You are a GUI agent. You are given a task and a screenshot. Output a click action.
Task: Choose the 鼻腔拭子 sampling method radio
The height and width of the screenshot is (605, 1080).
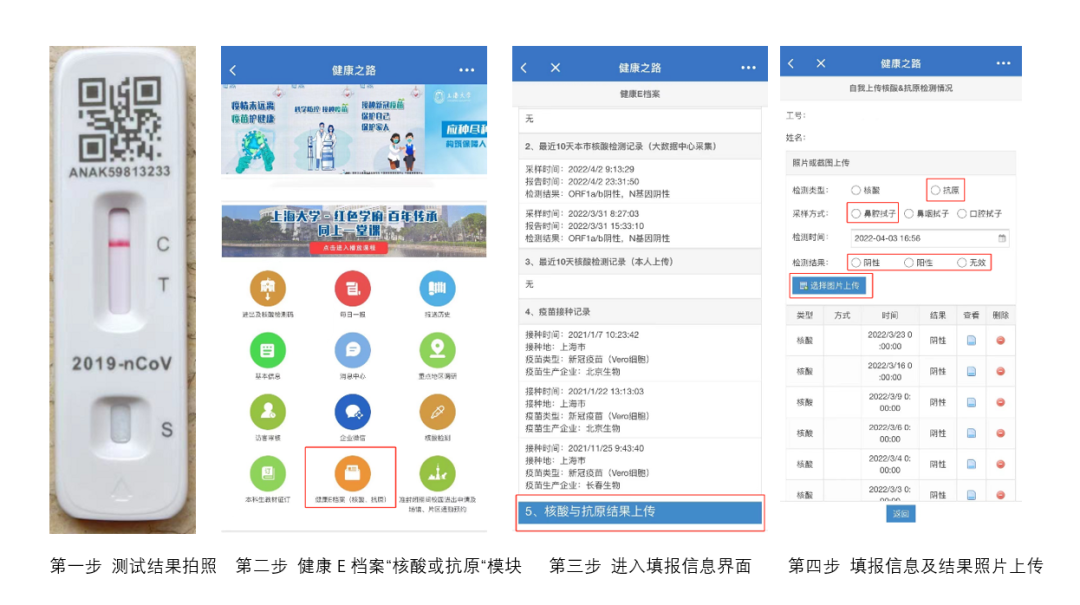coord(855,212)
